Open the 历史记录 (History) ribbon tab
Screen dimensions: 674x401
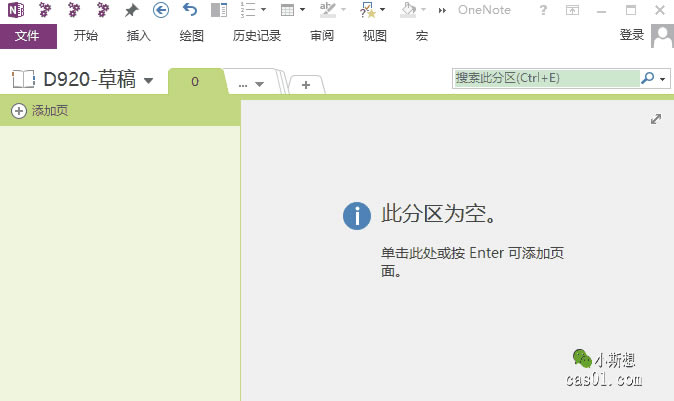(257, 36)
